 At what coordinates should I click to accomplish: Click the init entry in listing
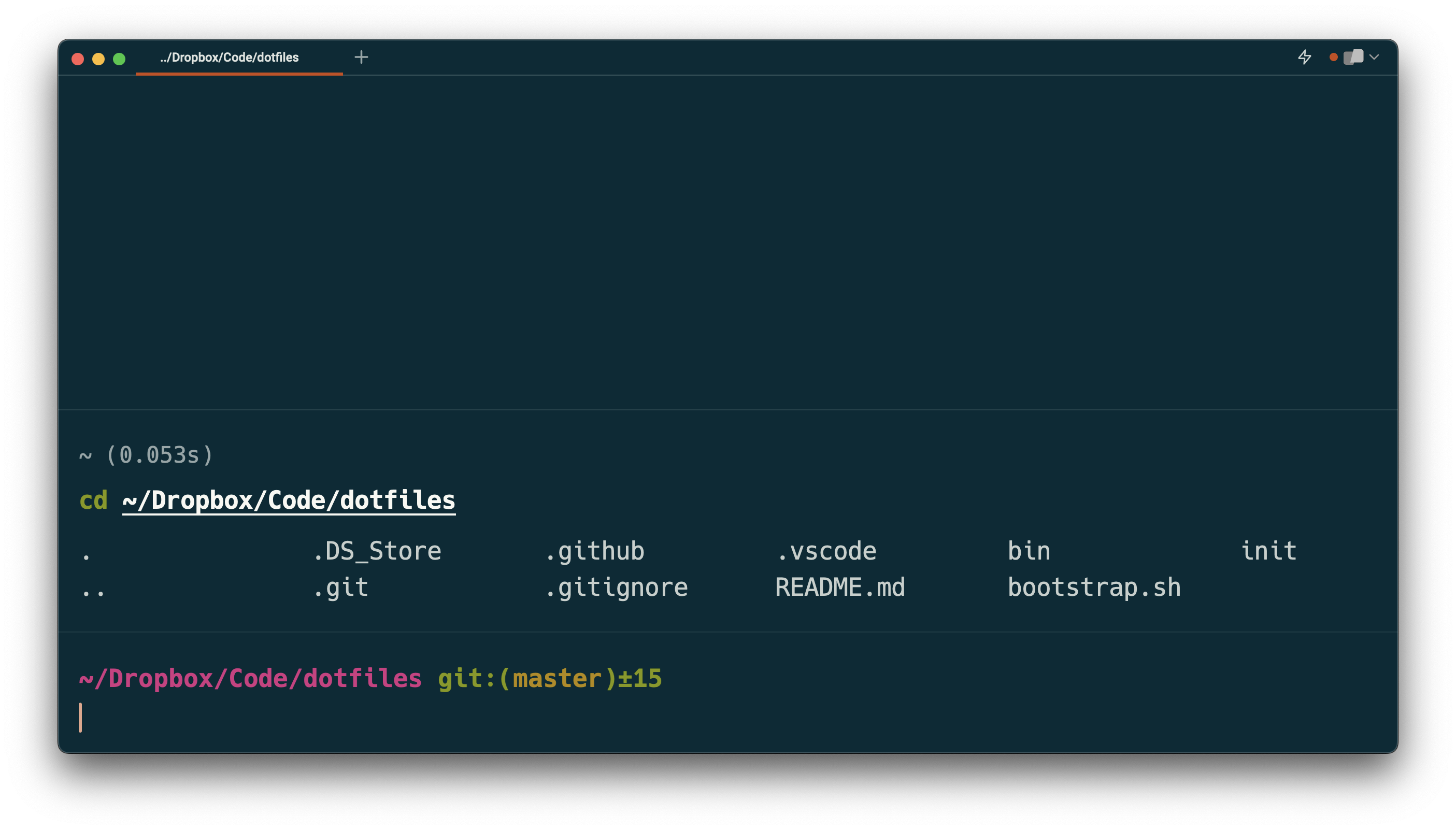tap(1268, 551)
